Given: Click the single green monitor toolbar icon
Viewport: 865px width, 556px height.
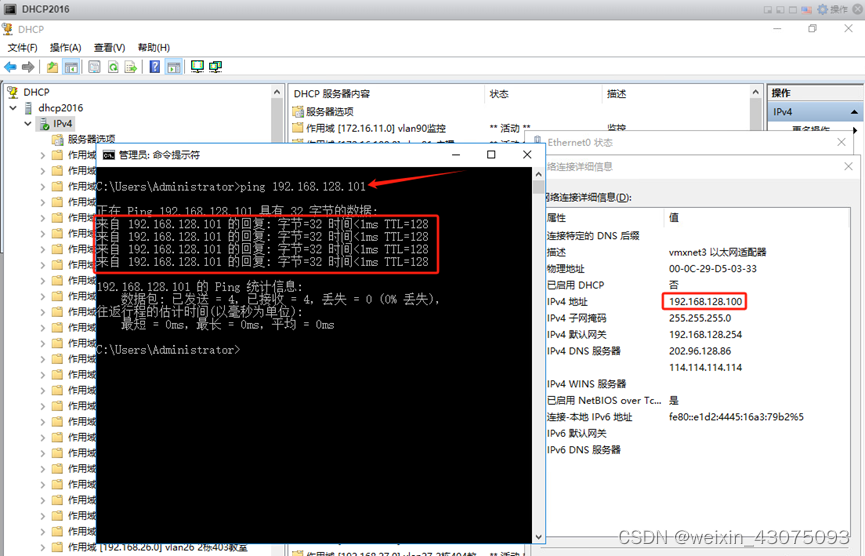Looking at the screenshot, I should coord(197,67).
